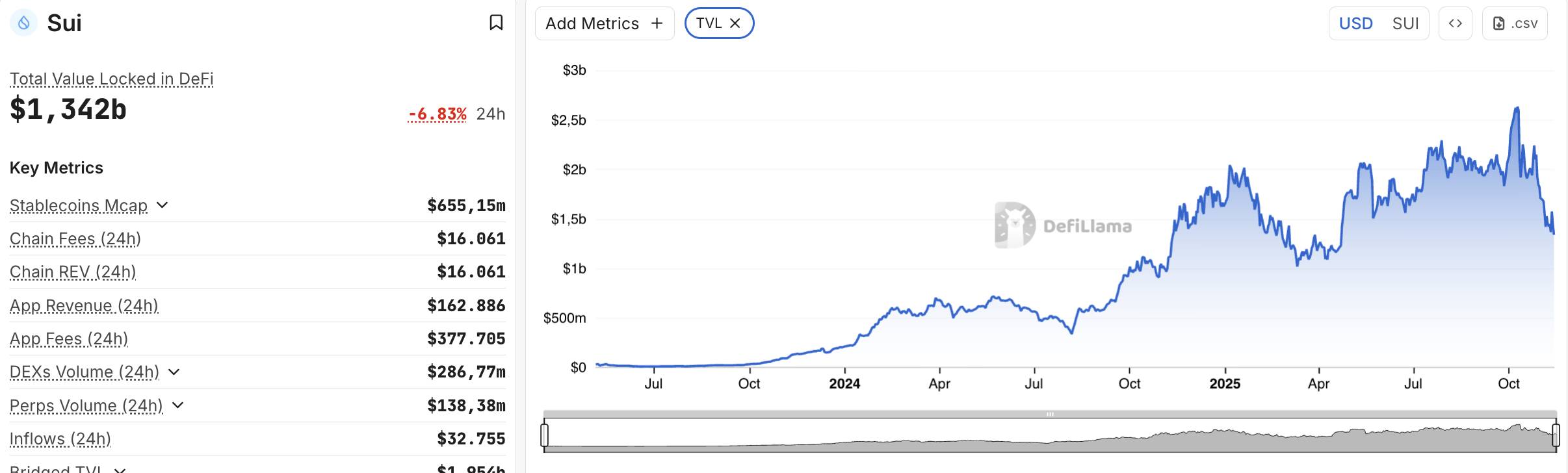Select USD as the chart currency

1356,23
